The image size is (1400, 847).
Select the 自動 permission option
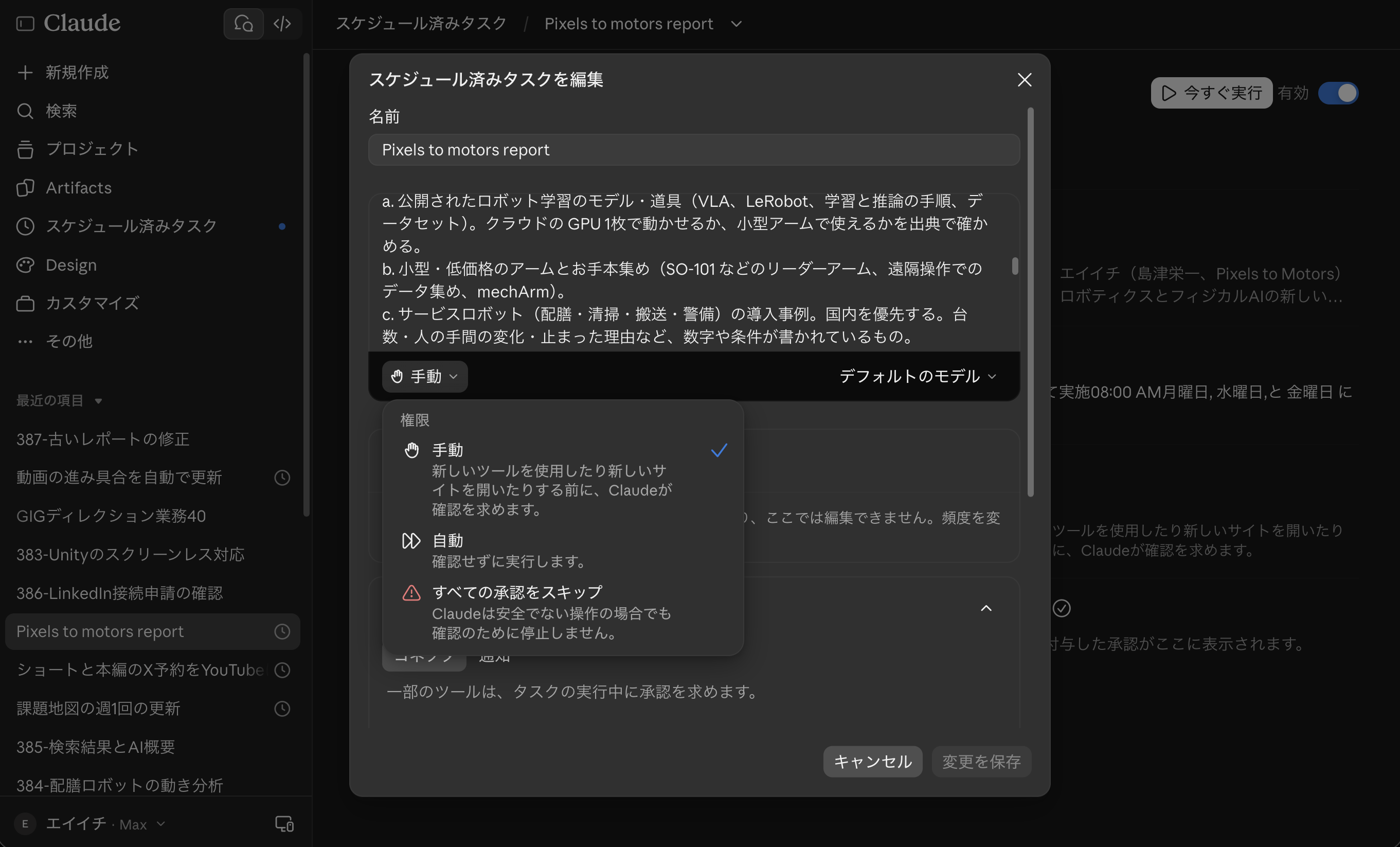pyautogui.click(x=563, y=550)
